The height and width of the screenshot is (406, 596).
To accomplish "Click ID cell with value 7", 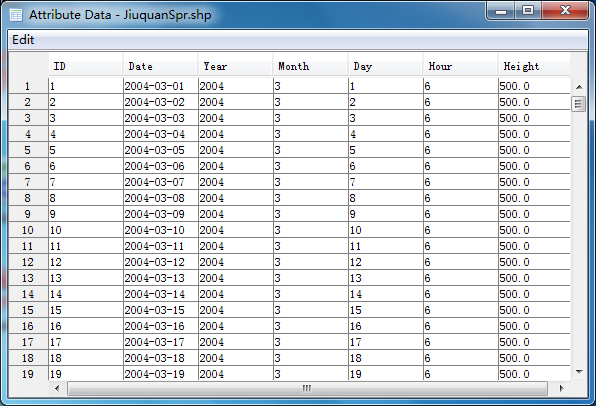I will pyautogui.click(x=86, y=182).
